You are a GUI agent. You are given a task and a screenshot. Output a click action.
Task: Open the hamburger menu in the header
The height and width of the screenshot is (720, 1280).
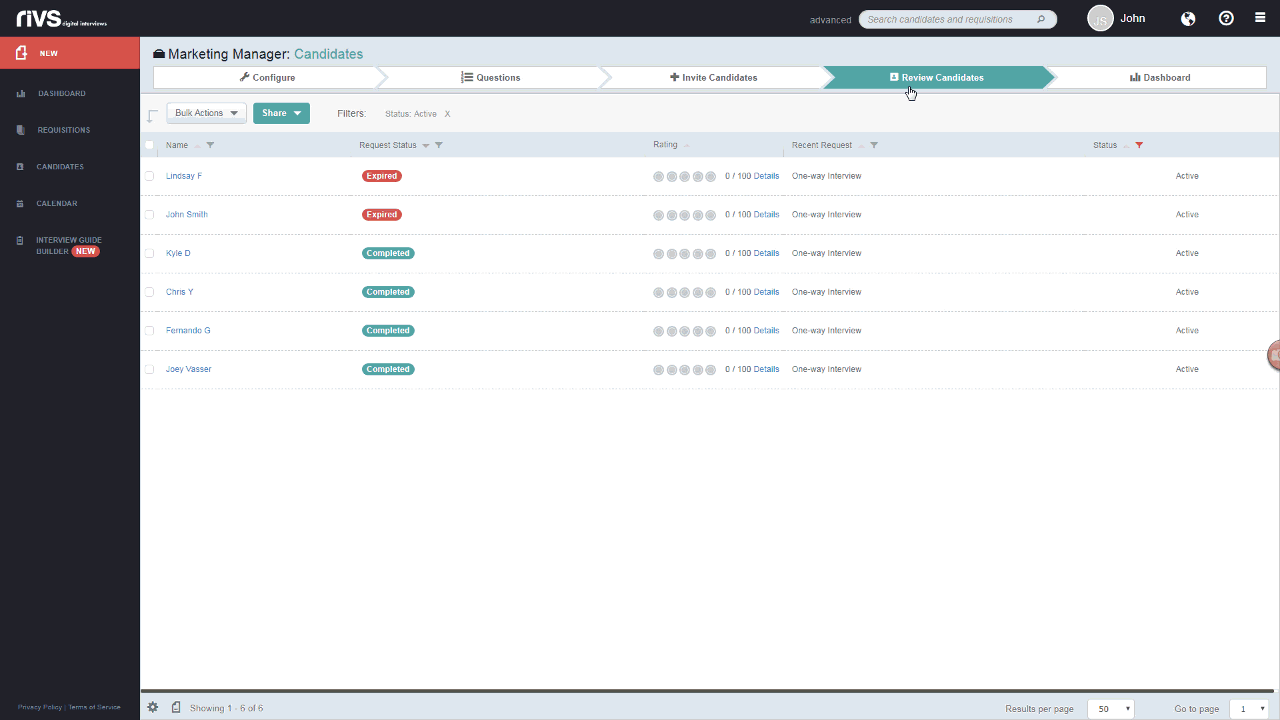(1260, 18)
